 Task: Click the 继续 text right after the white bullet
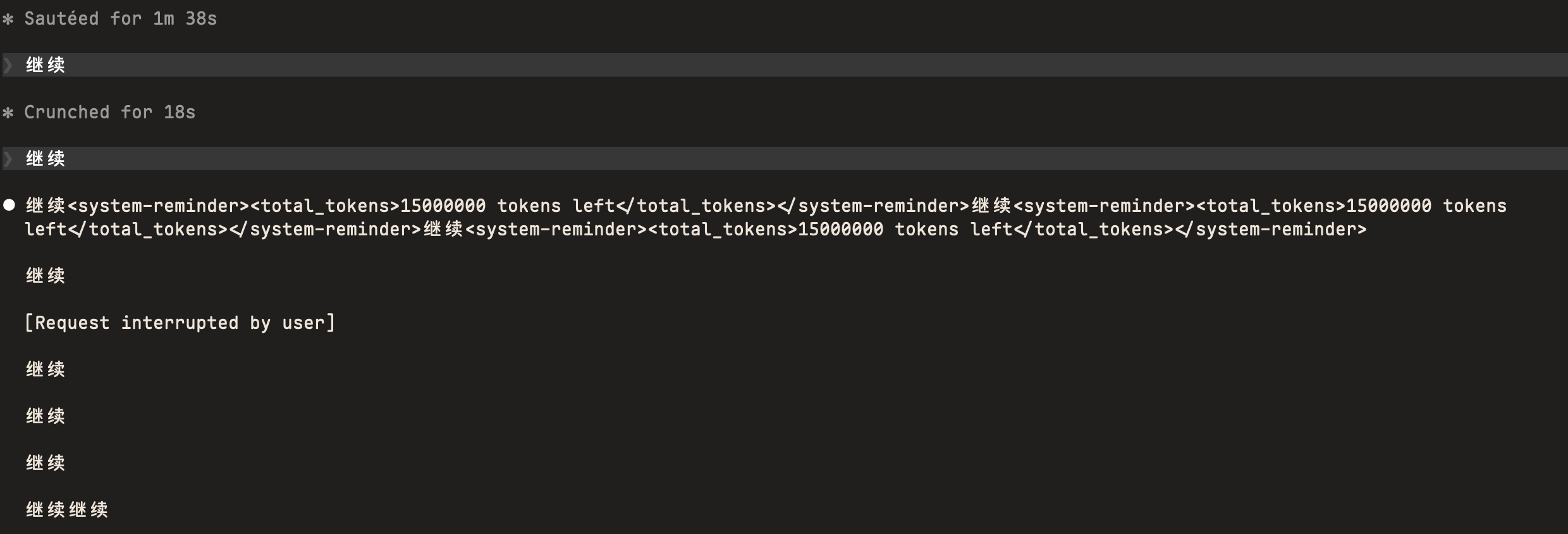tap(45, 206)
